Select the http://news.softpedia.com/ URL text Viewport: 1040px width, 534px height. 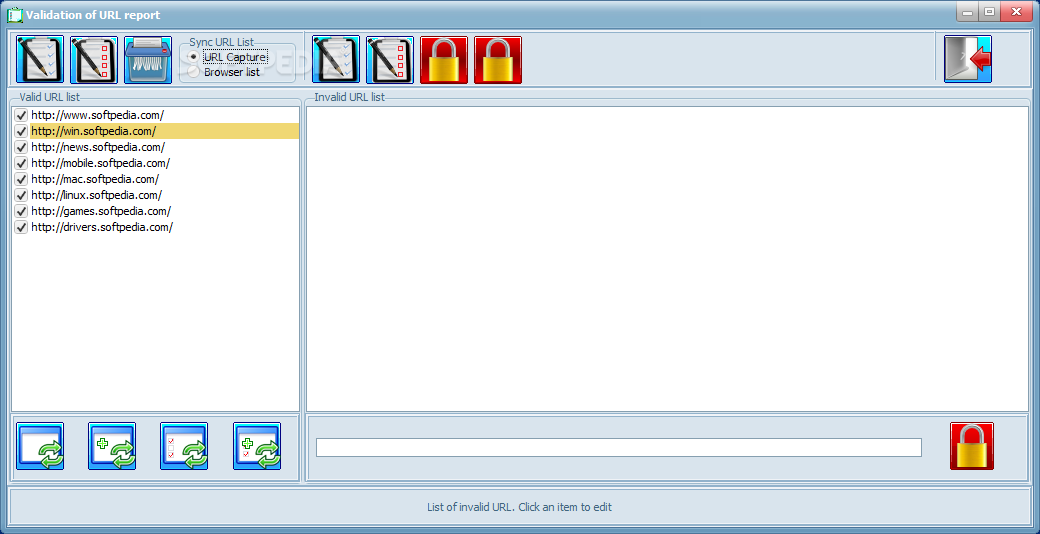pyautogui.click(x=98, y=147)
